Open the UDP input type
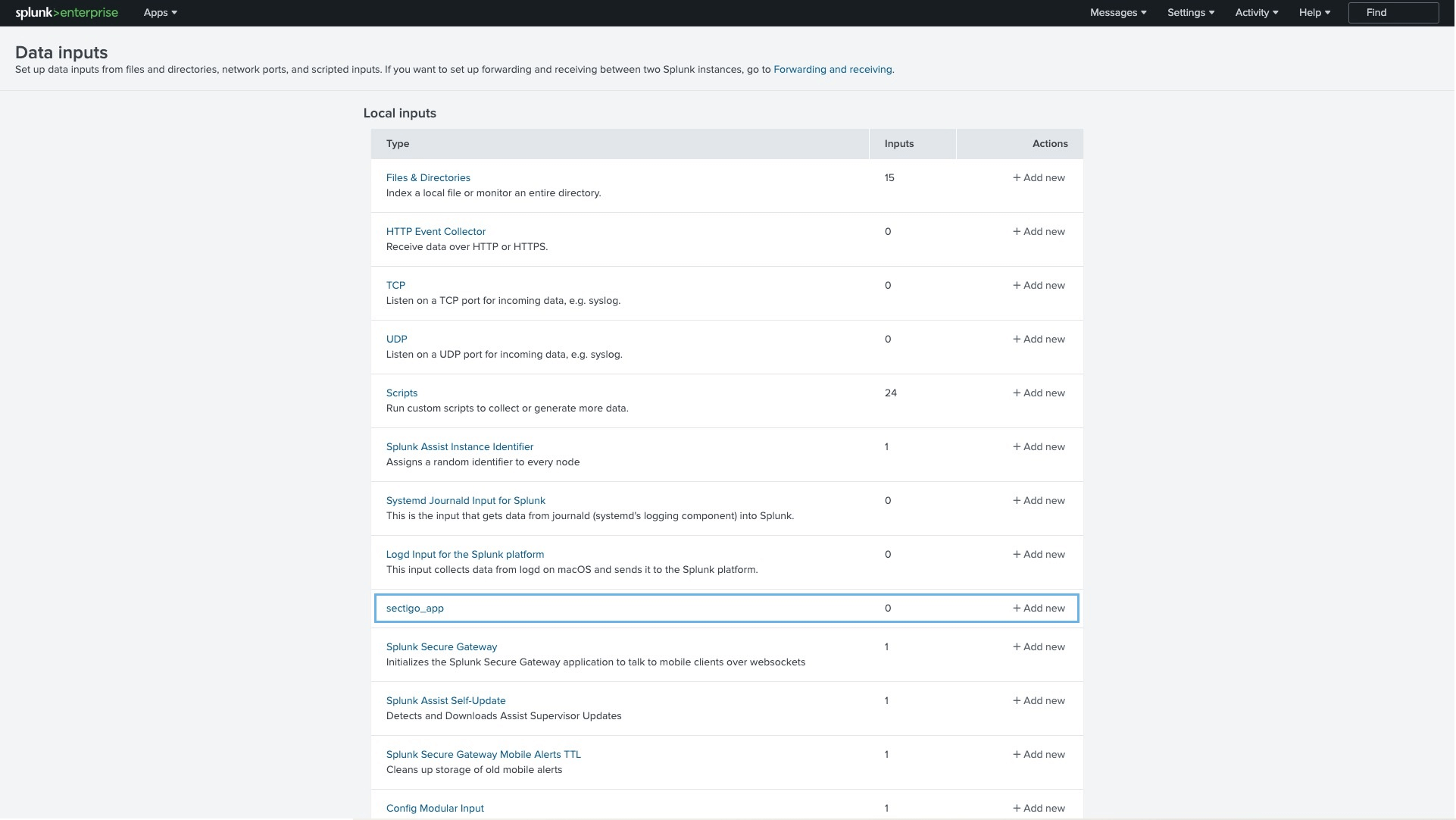This screenshot has height=820, width=1456. tap(396, 340)
